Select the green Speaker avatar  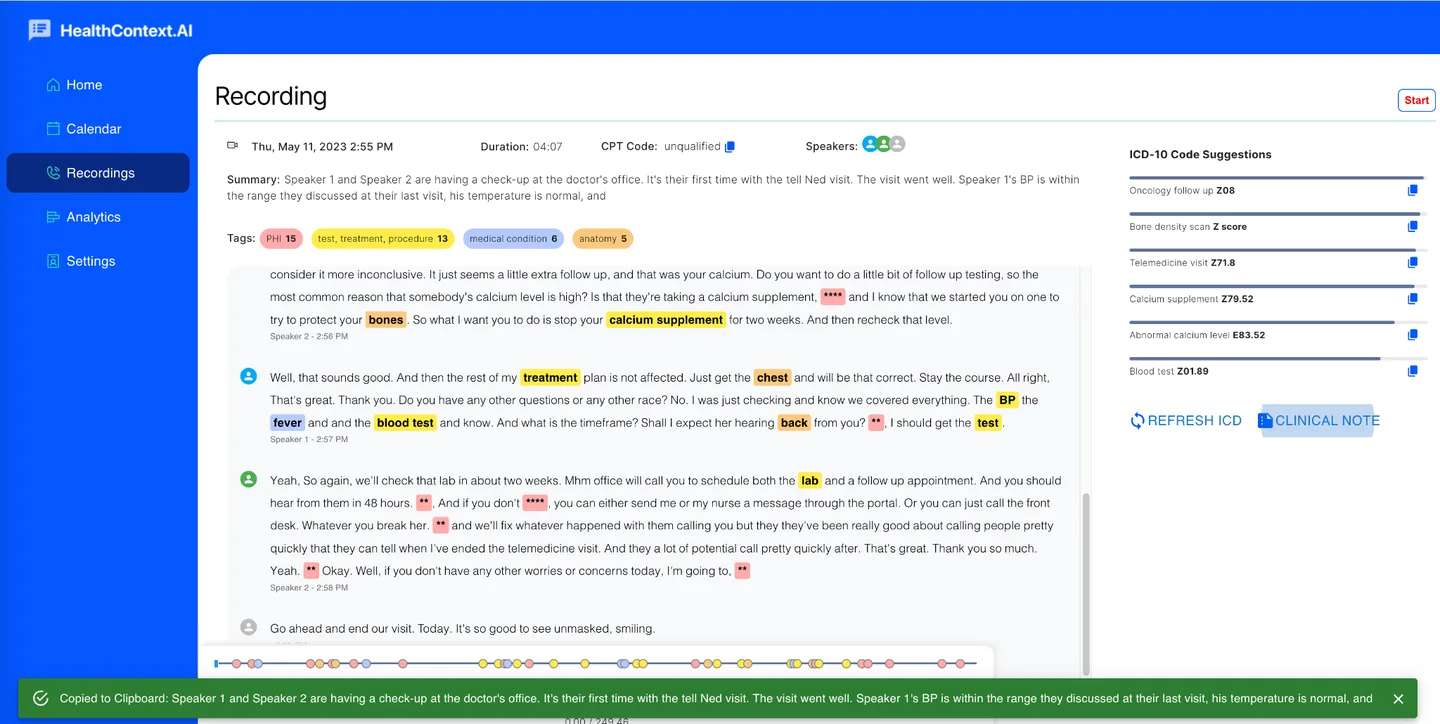883,143
